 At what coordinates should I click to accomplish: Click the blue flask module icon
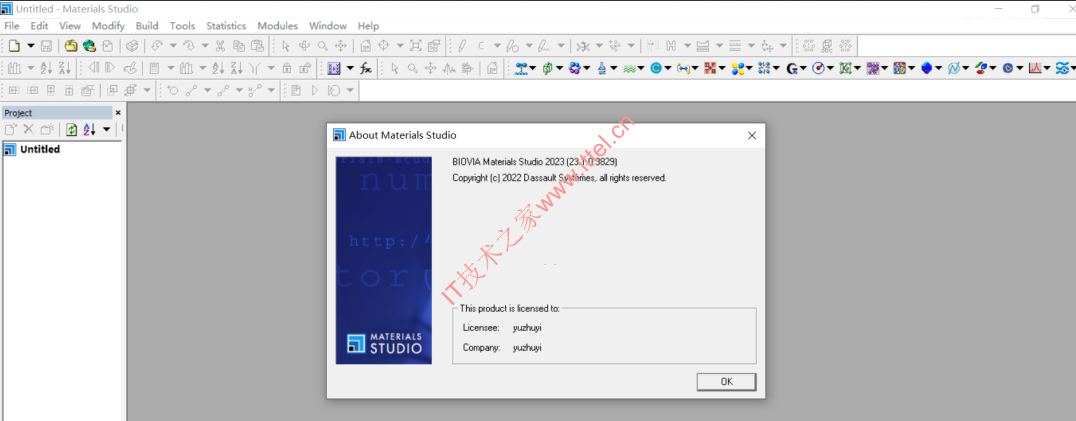tap(601, 68)
